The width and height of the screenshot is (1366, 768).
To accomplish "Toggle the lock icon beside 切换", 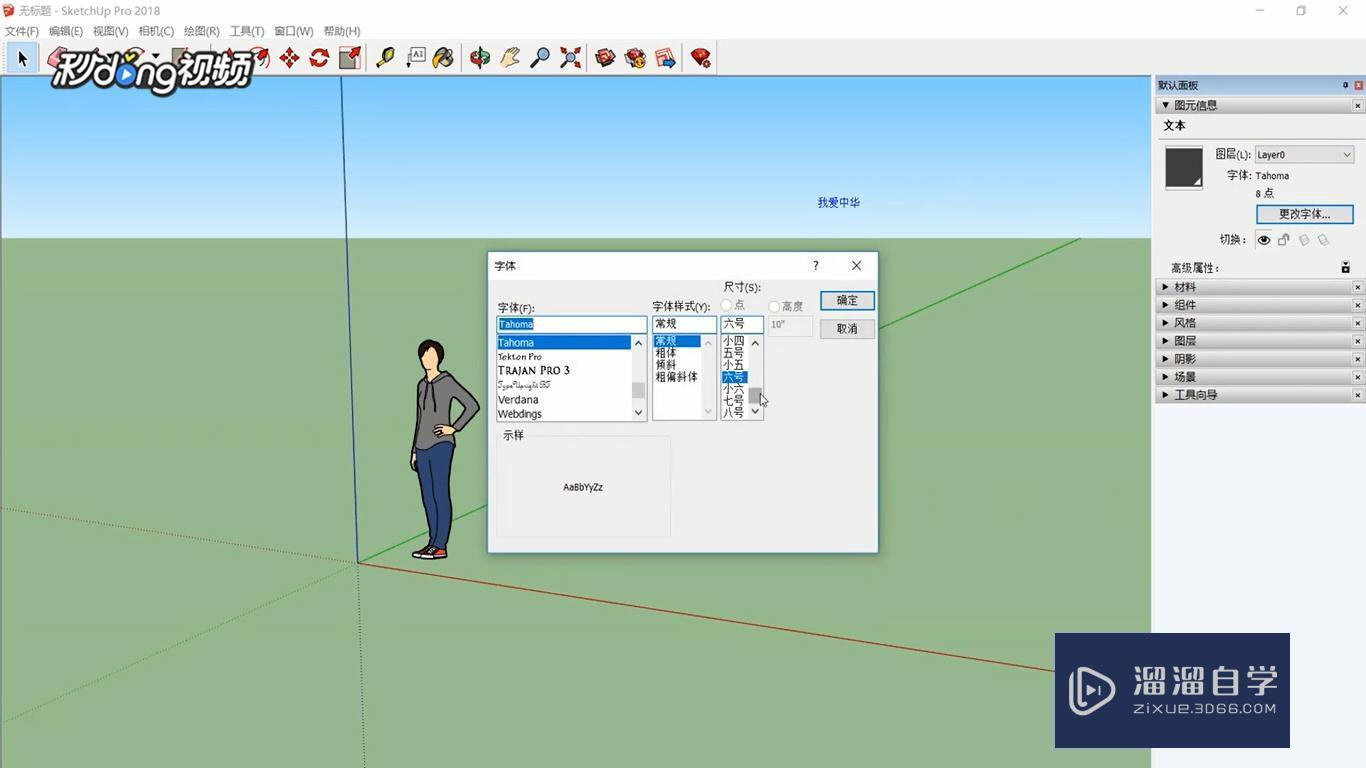I will (1284, 240).
